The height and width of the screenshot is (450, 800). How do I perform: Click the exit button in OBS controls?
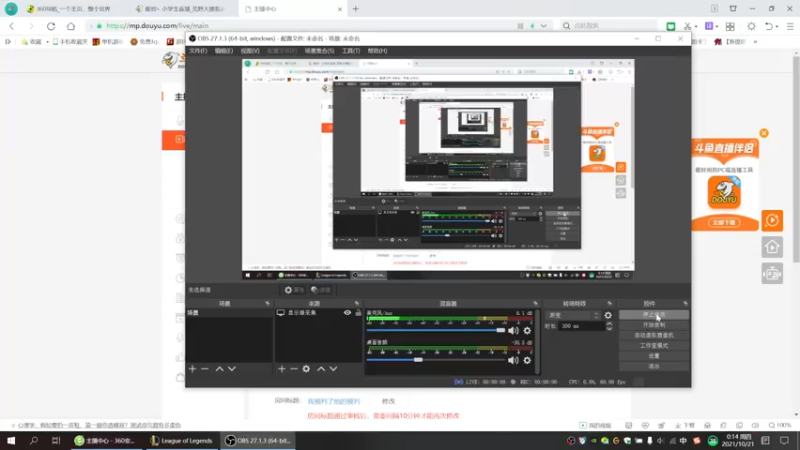[x=654, y=366]
